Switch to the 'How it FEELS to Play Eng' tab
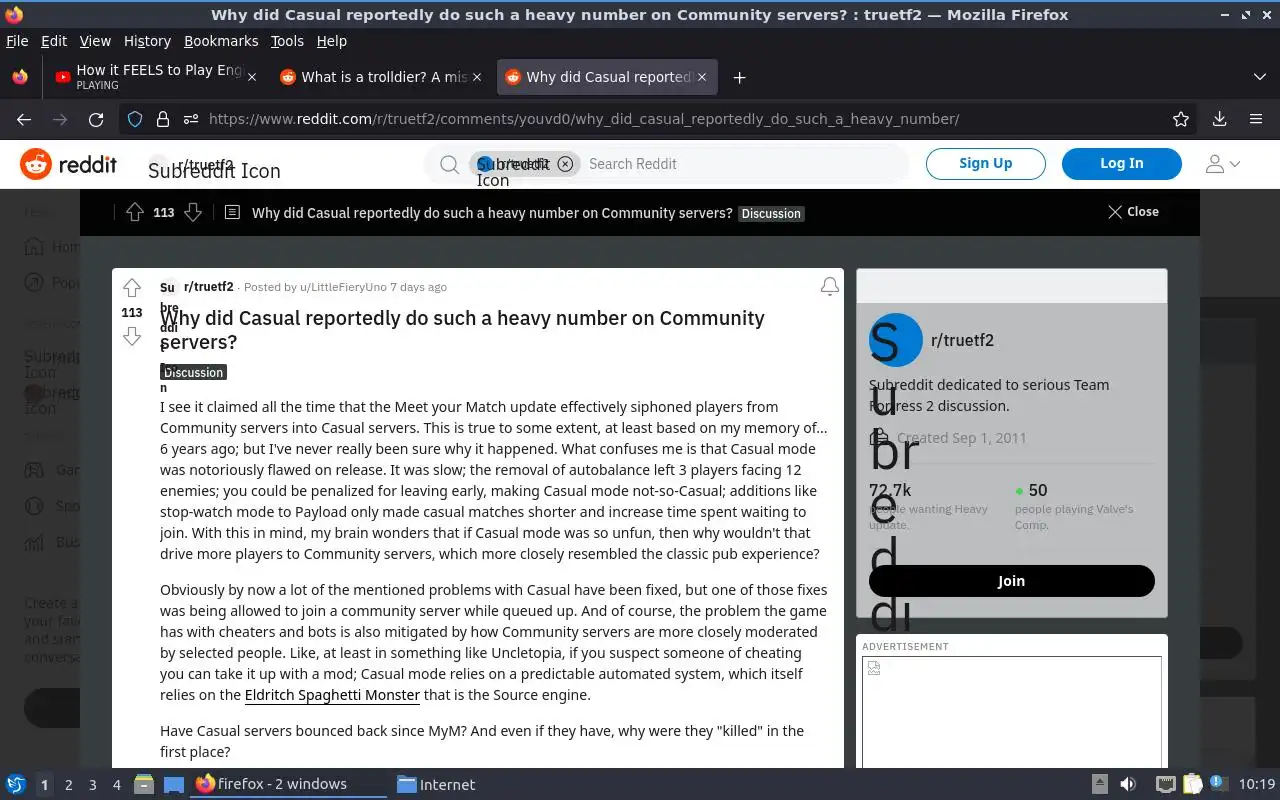Viewport: 1280px width, 800px height. [155, 77]
